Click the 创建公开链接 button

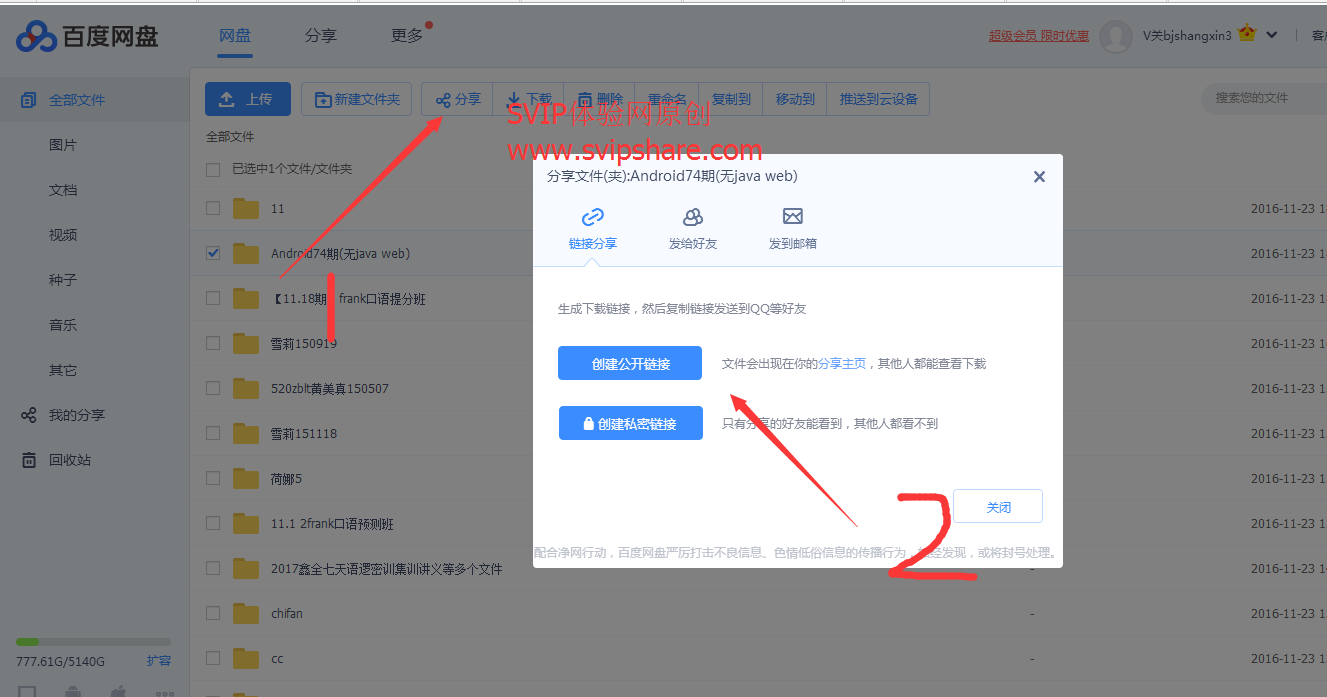(630, 364)
